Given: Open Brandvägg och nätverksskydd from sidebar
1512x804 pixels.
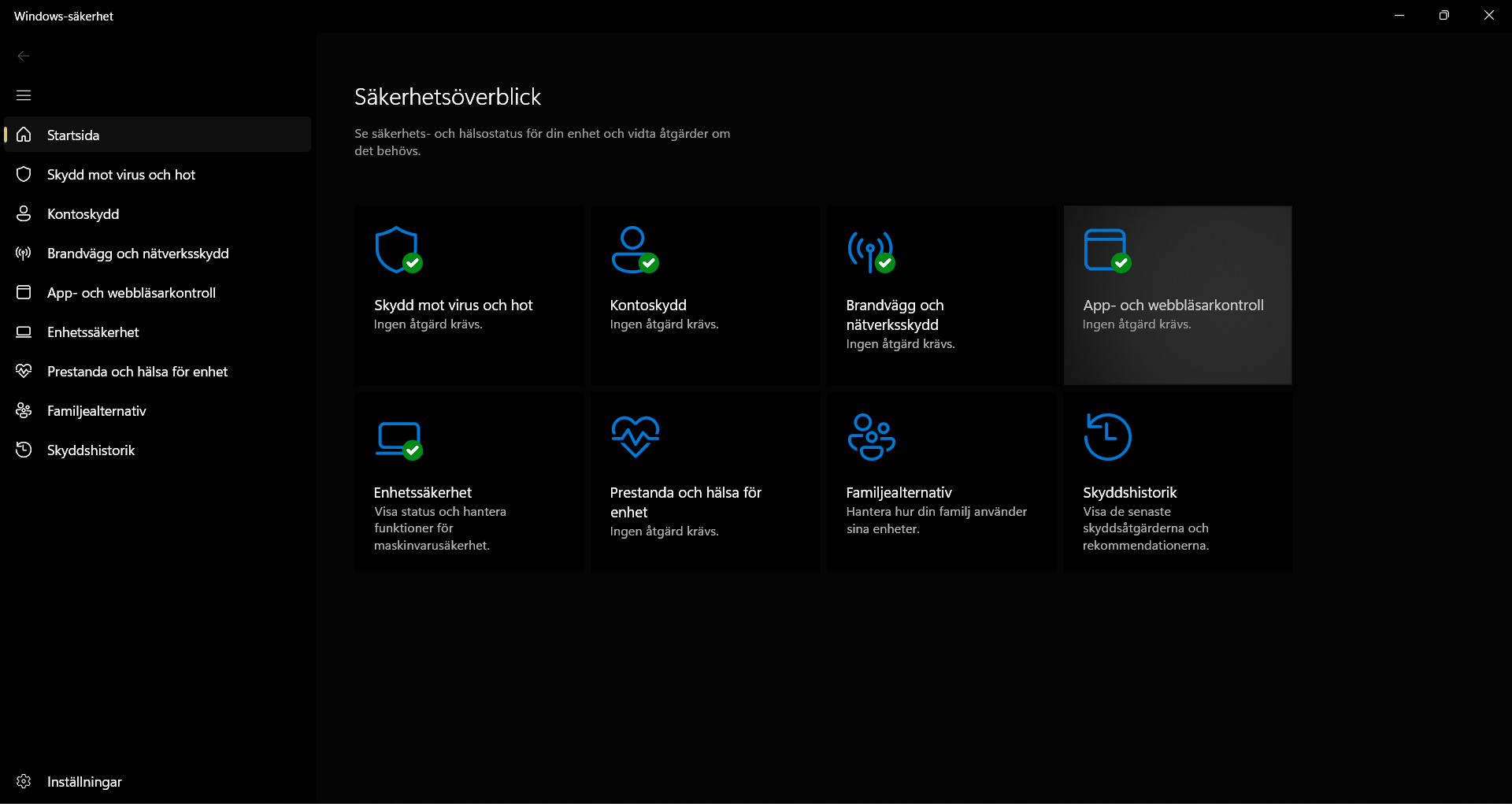Looking at the screenshot, I should pos(138,253).
